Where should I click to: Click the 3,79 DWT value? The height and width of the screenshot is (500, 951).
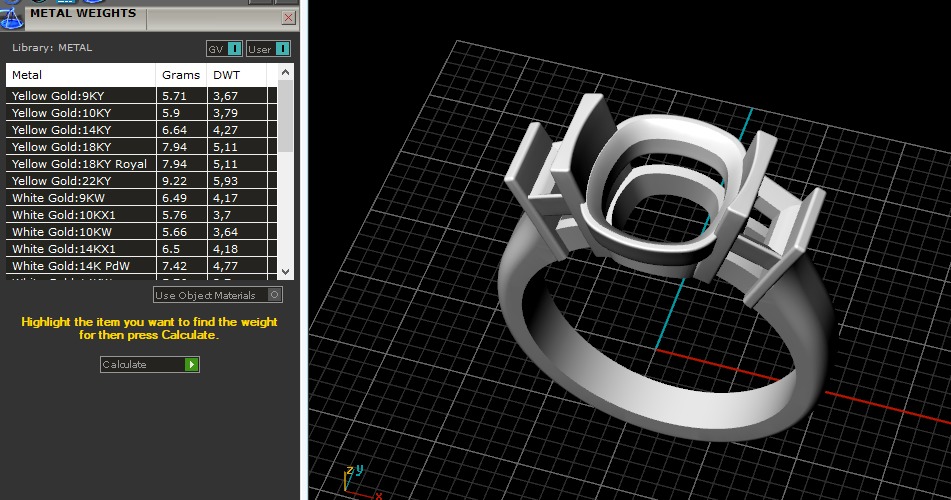[x=225, y=113]
